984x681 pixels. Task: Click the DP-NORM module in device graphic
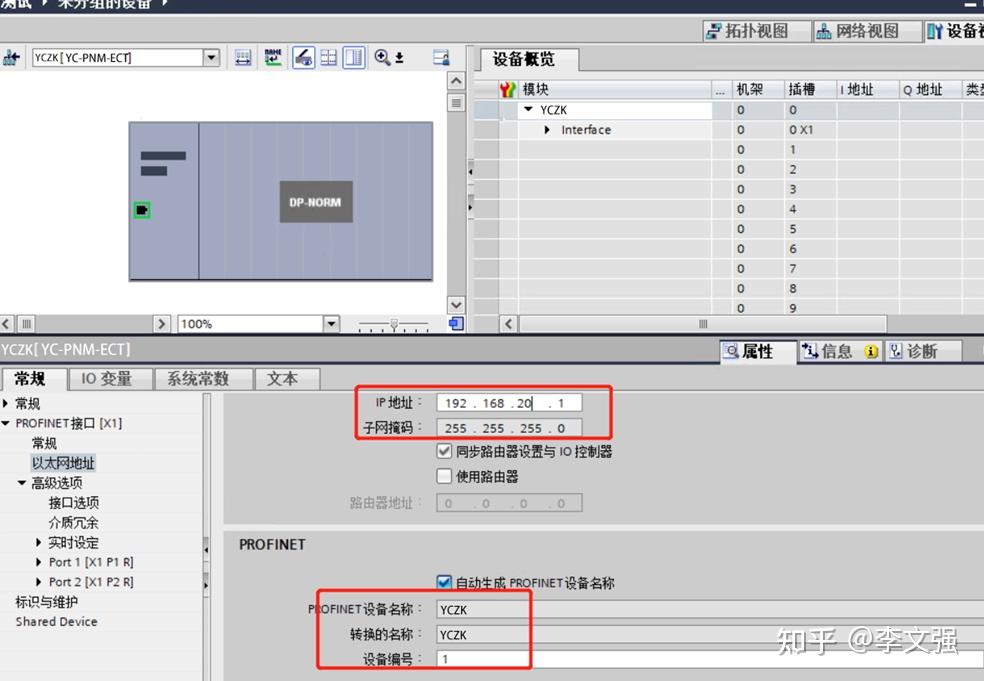click(x=316, y=202)
